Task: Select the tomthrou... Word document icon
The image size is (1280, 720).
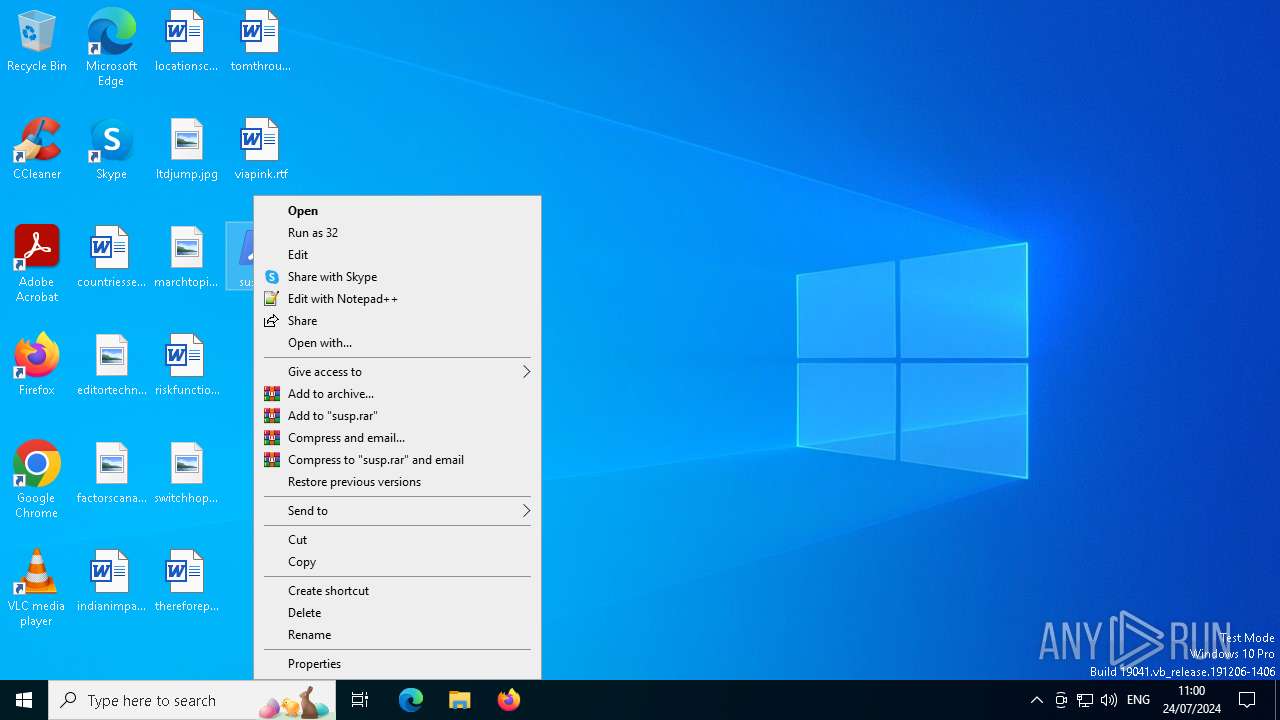Action: 260,42
